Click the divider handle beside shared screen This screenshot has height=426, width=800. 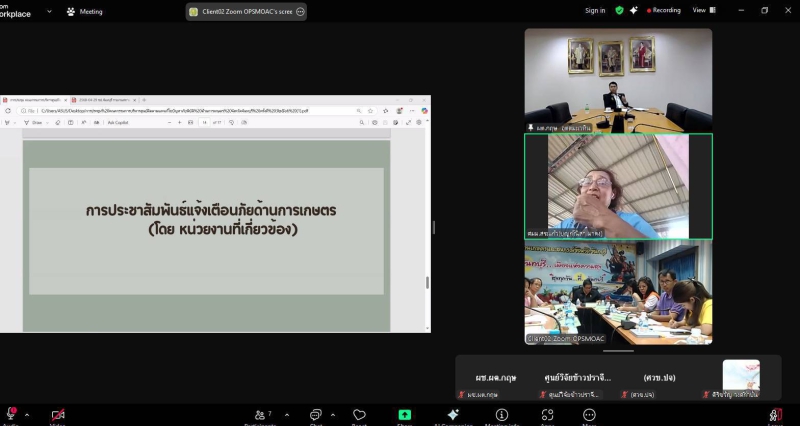(x=434, y=228)
